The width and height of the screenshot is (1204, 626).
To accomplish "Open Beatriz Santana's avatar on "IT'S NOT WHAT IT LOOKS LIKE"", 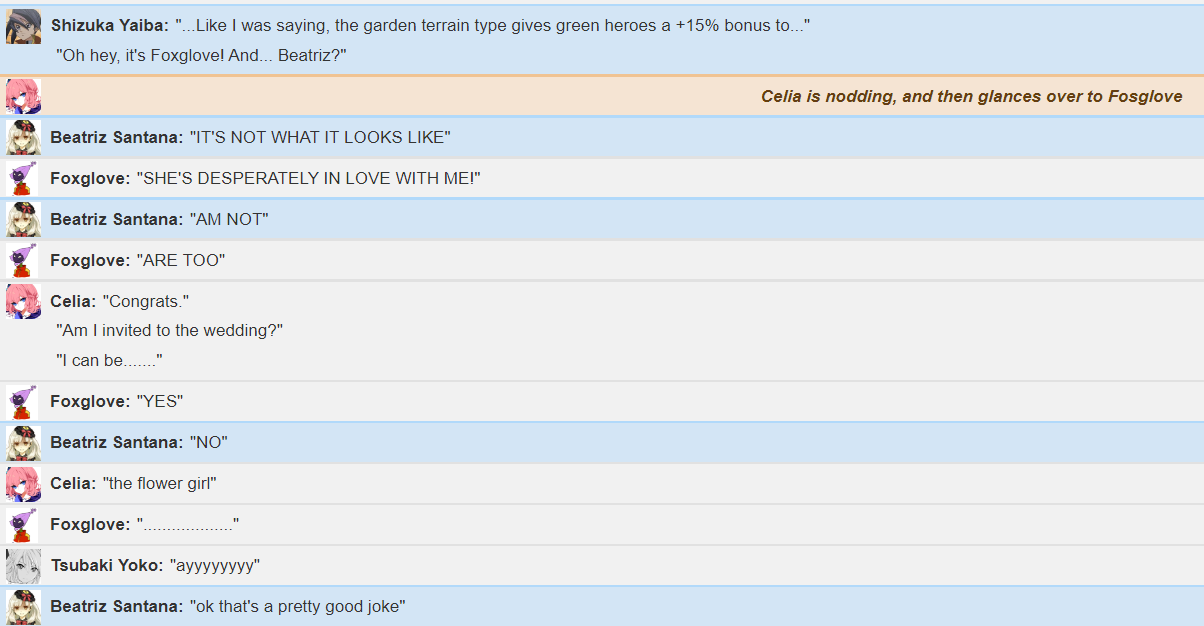I will tap(23, 137).
